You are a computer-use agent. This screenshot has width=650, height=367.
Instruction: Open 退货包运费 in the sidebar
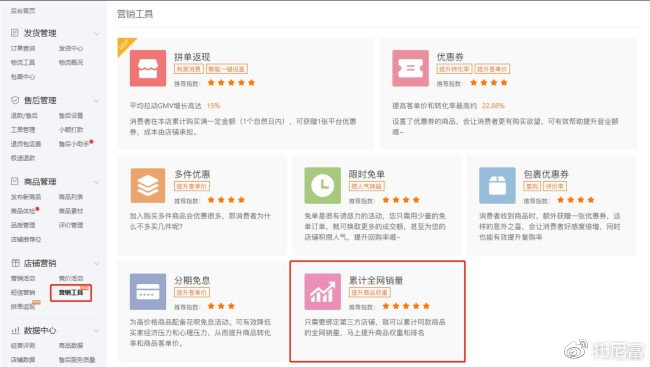pos(26,144)
